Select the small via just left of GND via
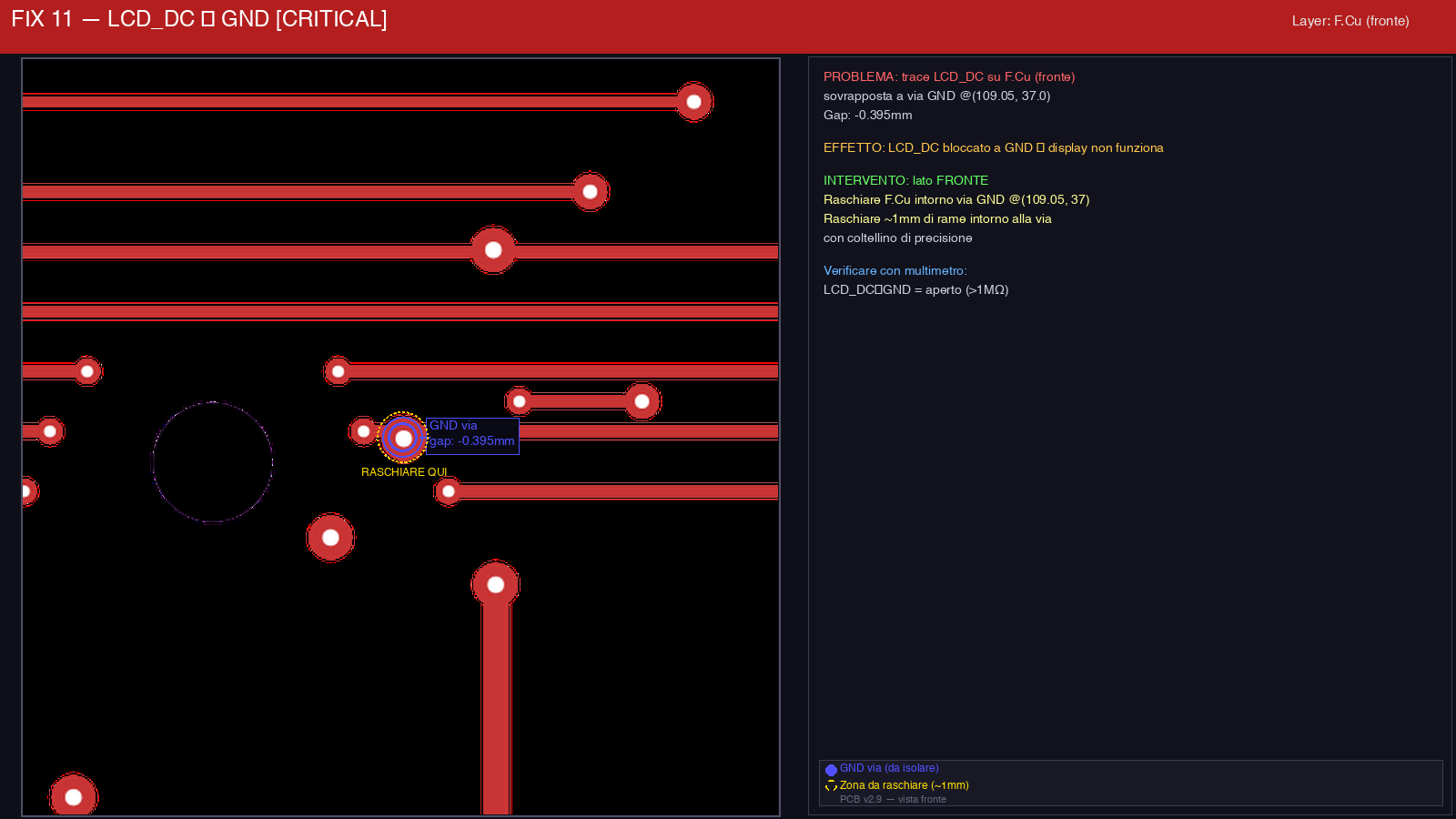Screen dimensions: 1456x819 tap(363, 431)
